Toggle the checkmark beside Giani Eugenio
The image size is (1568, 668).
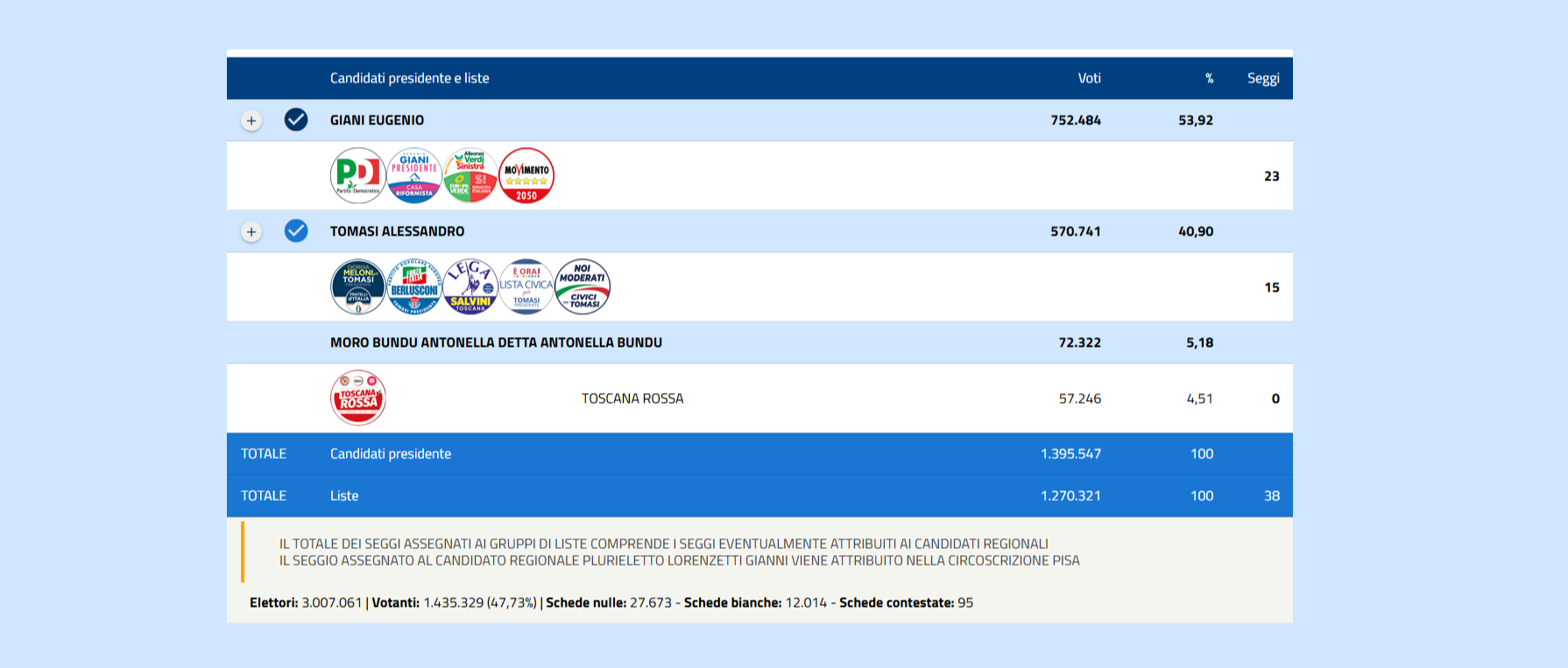point(296,120)
